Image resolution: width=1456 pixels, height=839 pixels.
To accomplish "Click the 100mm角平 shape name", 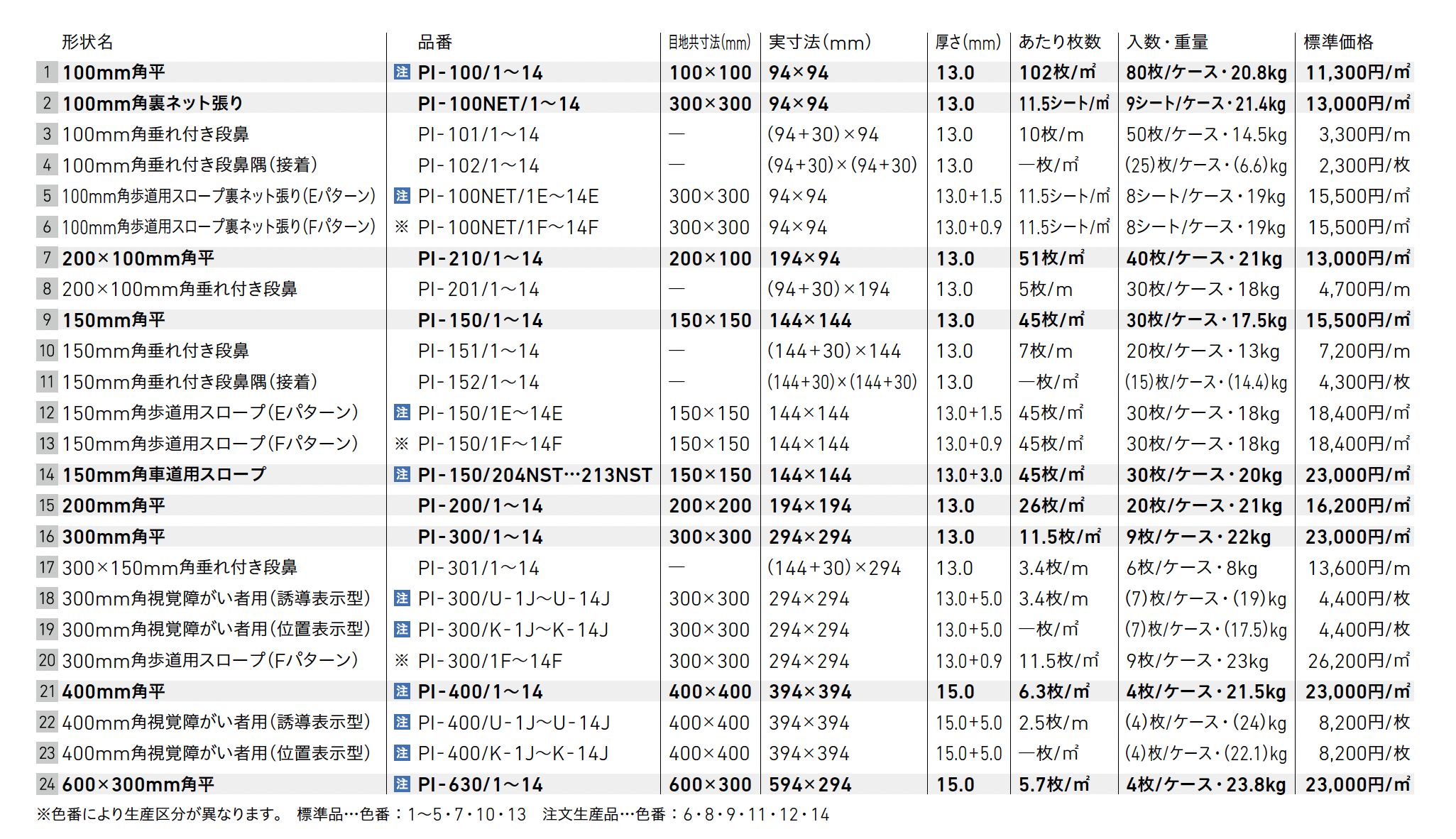I will point(114,72).
